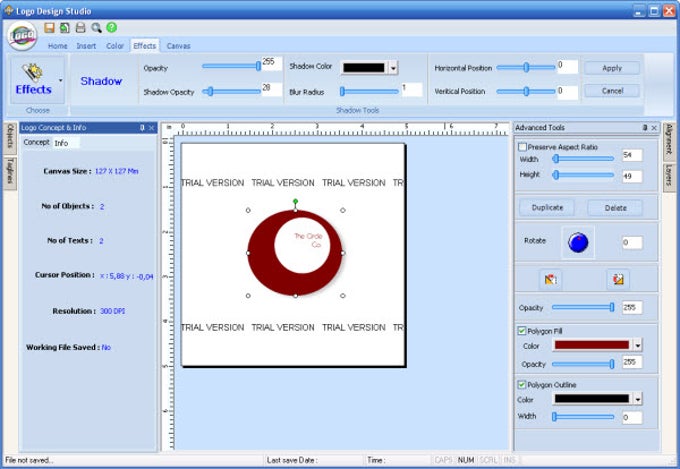Click the Width value field showing 54
Image resolution: width=680 pixels, height=469 pixels.
point(632,155)
